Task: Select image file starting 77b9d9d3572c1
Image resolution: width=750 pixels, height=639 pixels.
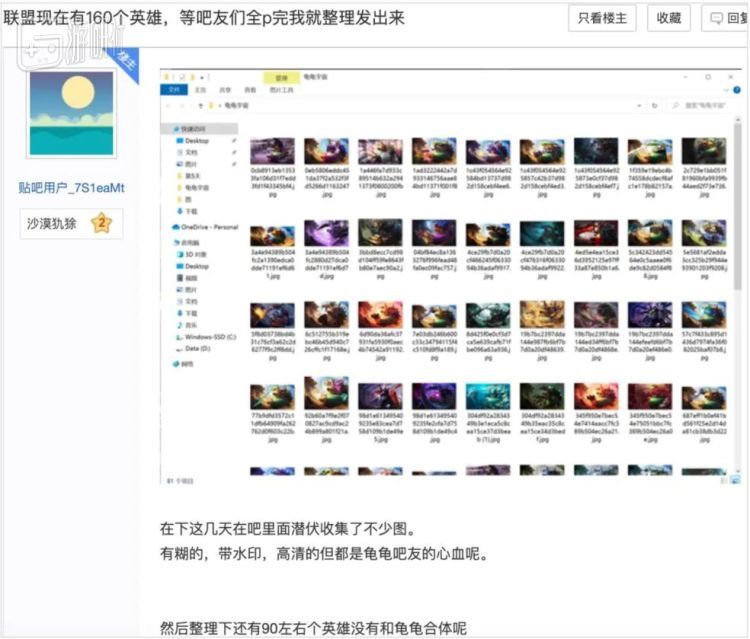Action: click(x=272, y=412)
